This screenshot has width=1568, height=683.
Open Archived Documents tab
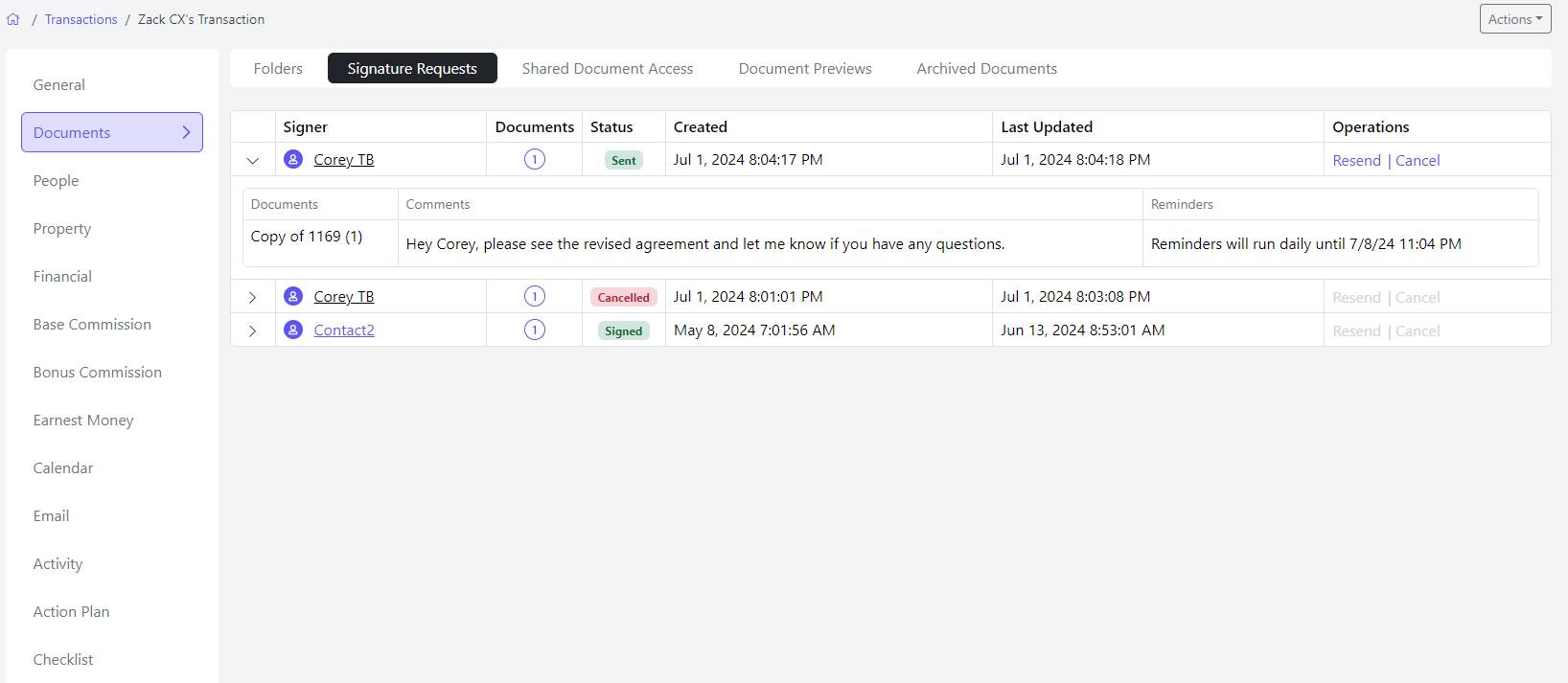(x=987, y=68)
